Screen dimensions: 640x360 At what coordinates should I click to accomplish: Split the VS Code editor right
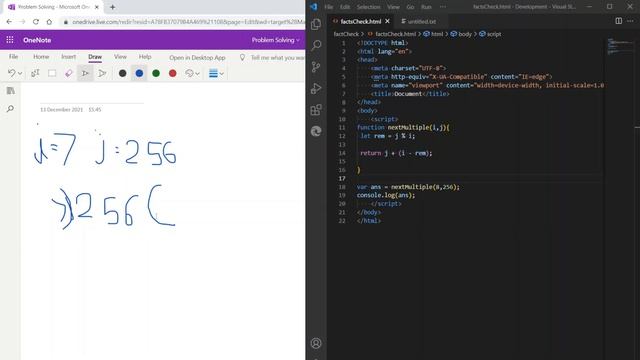point(619,21)
